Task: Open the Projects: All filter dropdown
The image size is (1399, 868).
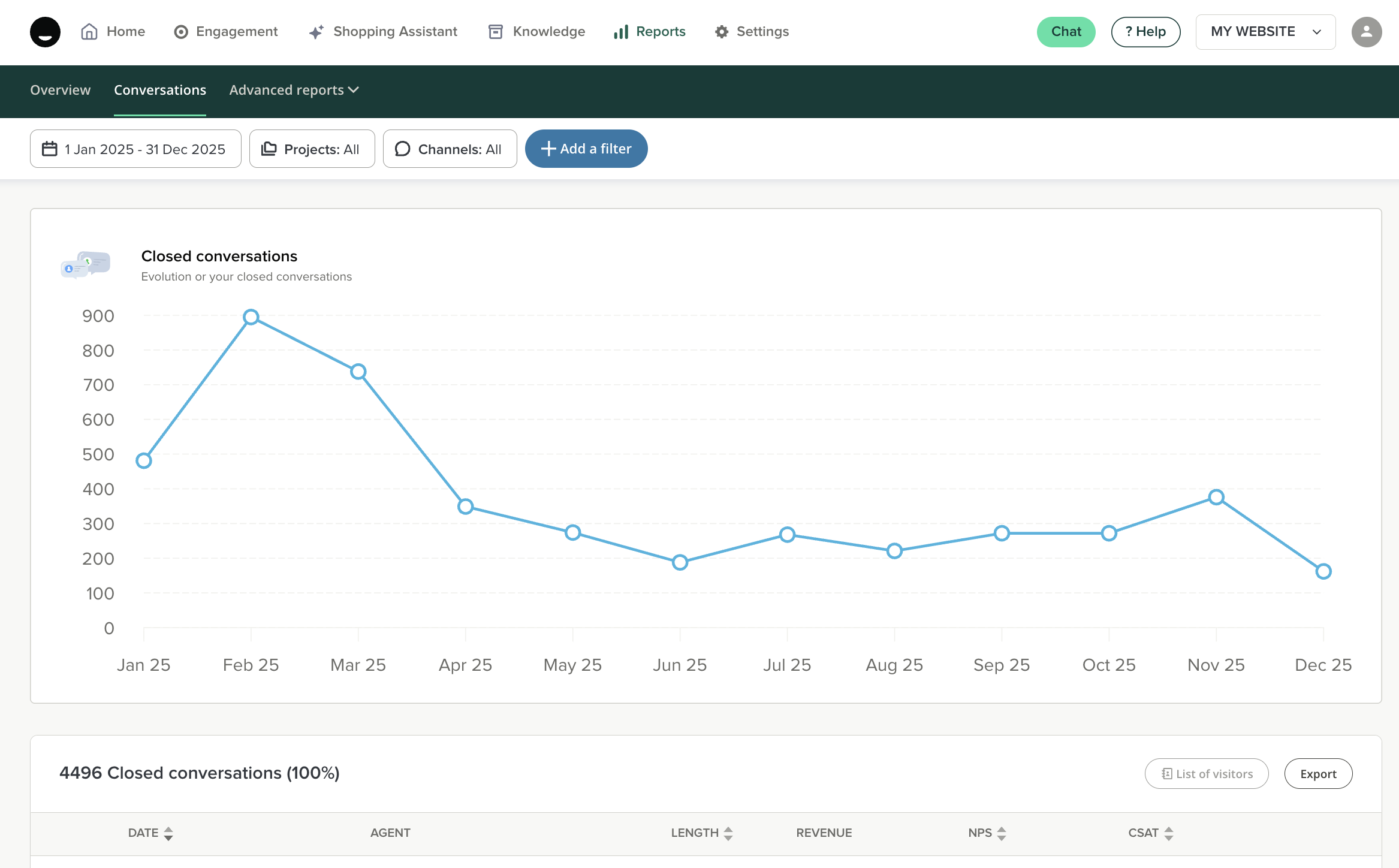Action: pos(312,149)
